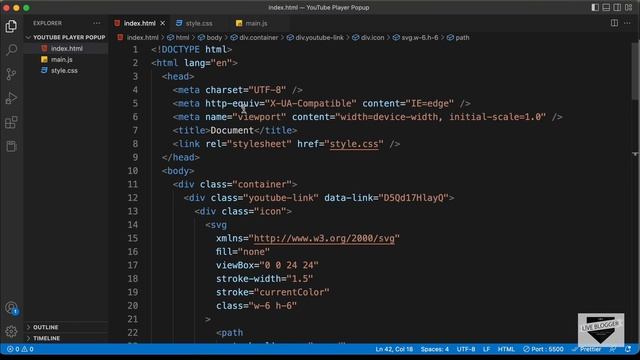Click div.youtube-link breadcrumb item
Image resolution: width=640 pixels, height=360 pixels.
click(315, 37)
